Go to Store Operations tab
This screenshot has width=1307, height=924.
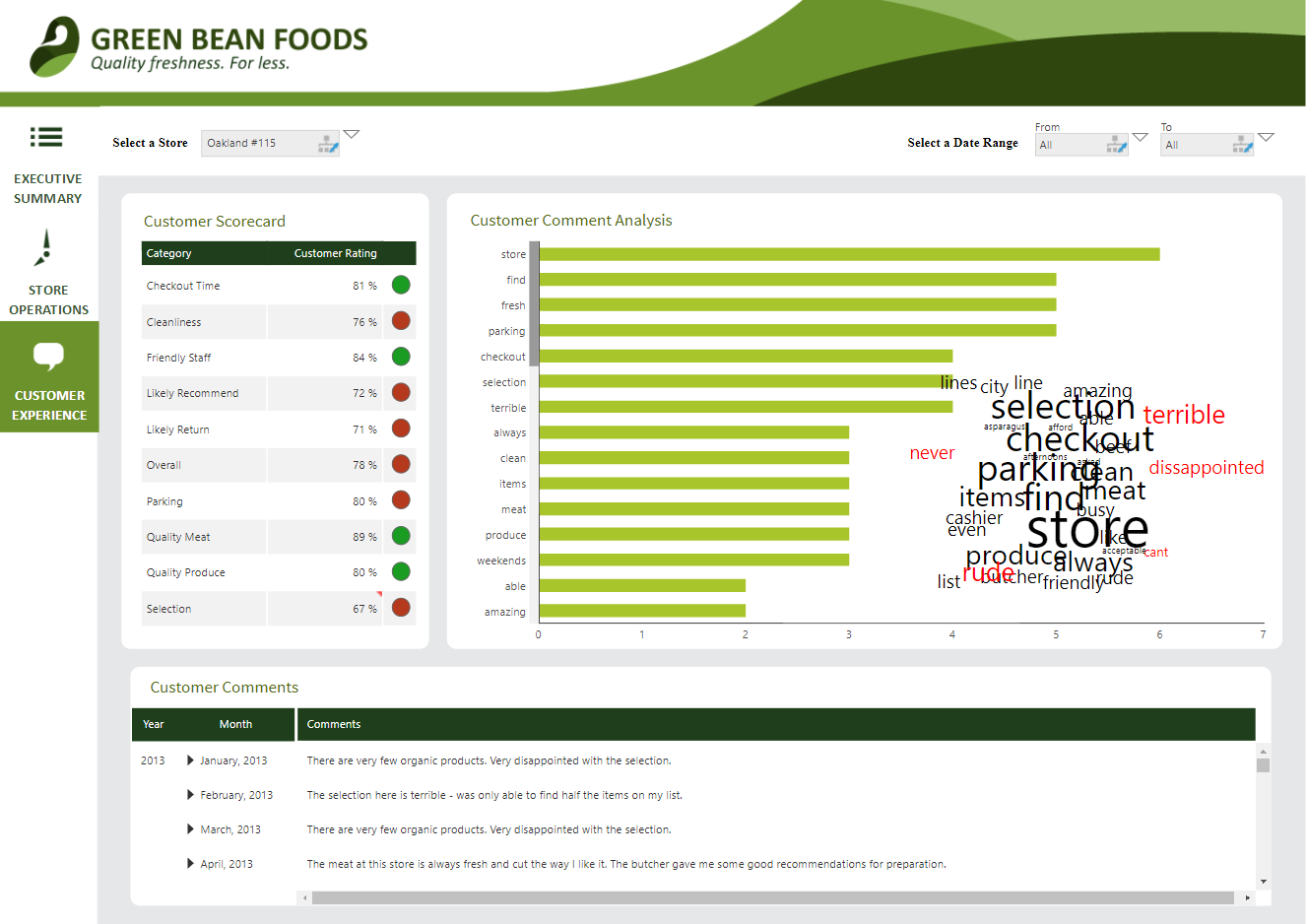pyautogui.click(x=48, y=299)
